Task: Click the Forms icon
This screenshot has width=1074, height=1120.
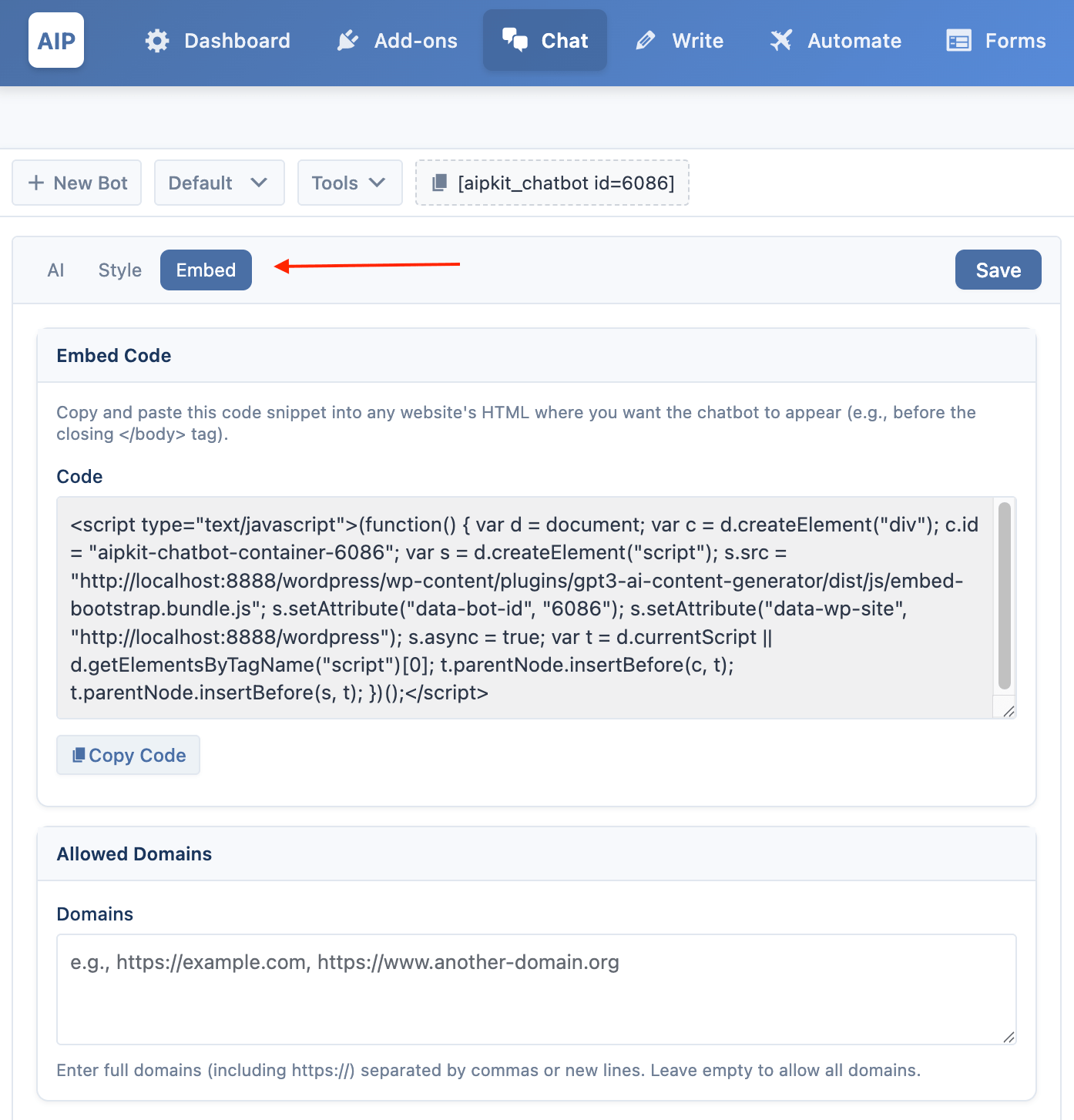Action: (x=958, y=41)
